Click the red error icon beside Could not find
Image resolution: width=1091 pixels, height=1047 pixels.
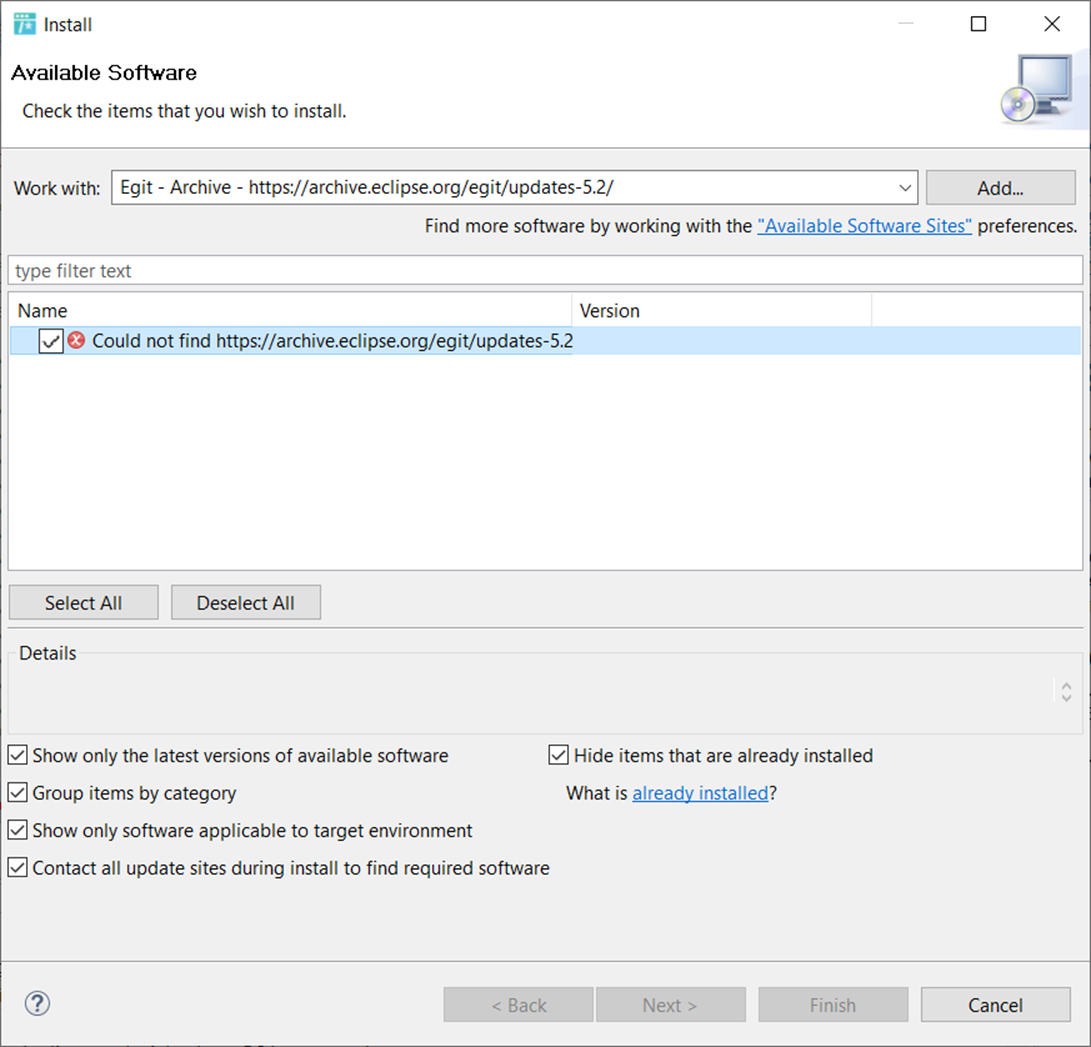[x=77, y=340]
